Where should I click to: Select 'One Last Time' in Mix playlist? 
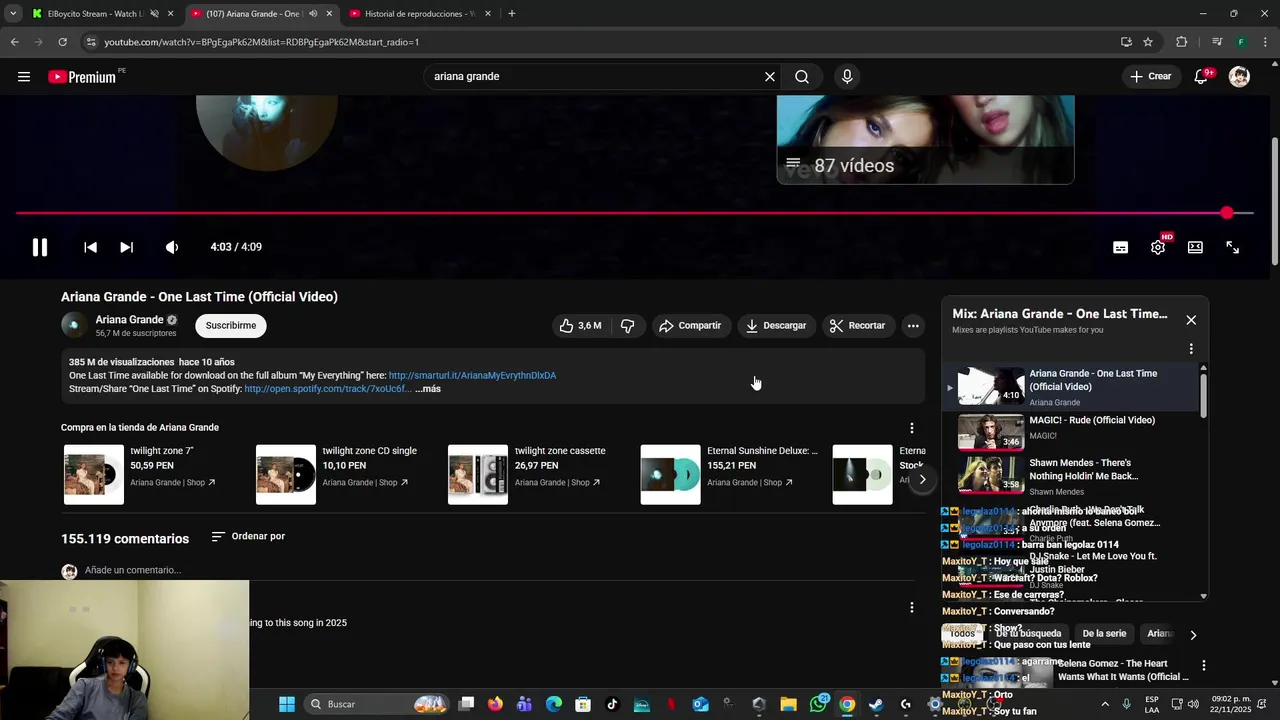[1070, 387]
